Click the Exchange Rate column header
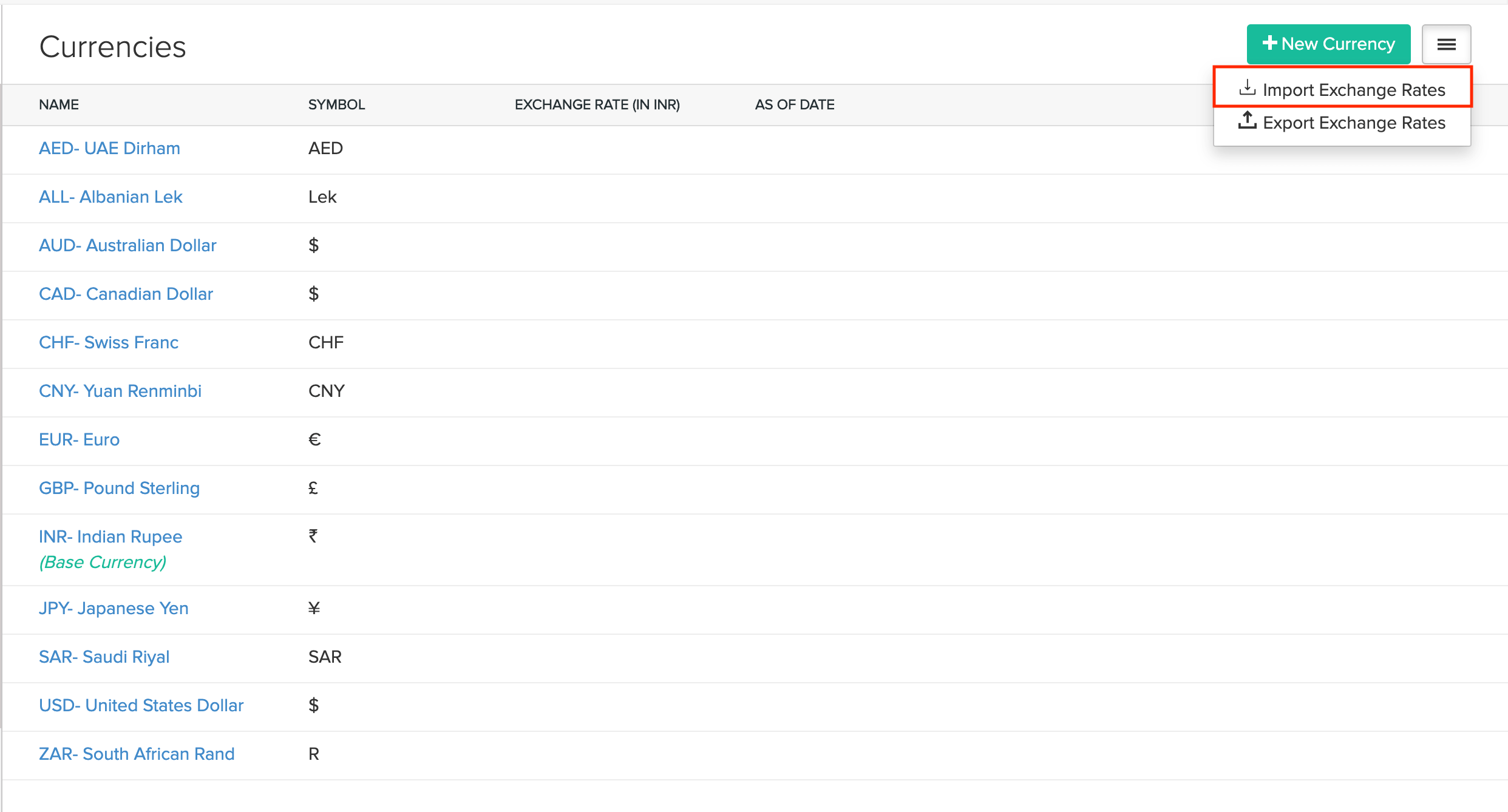This screenshot has width=1508, height=812. click(x=597, y=104)
